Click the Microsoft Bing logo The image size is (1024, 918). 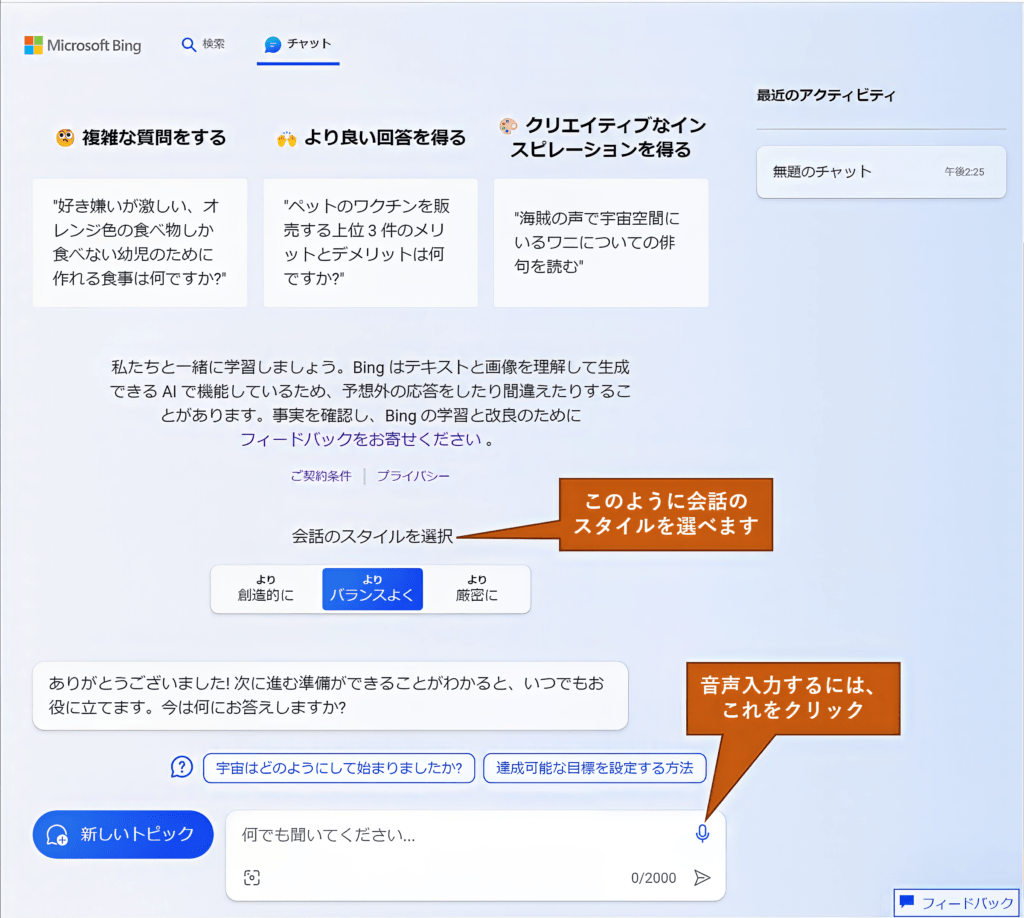point(83,45)
